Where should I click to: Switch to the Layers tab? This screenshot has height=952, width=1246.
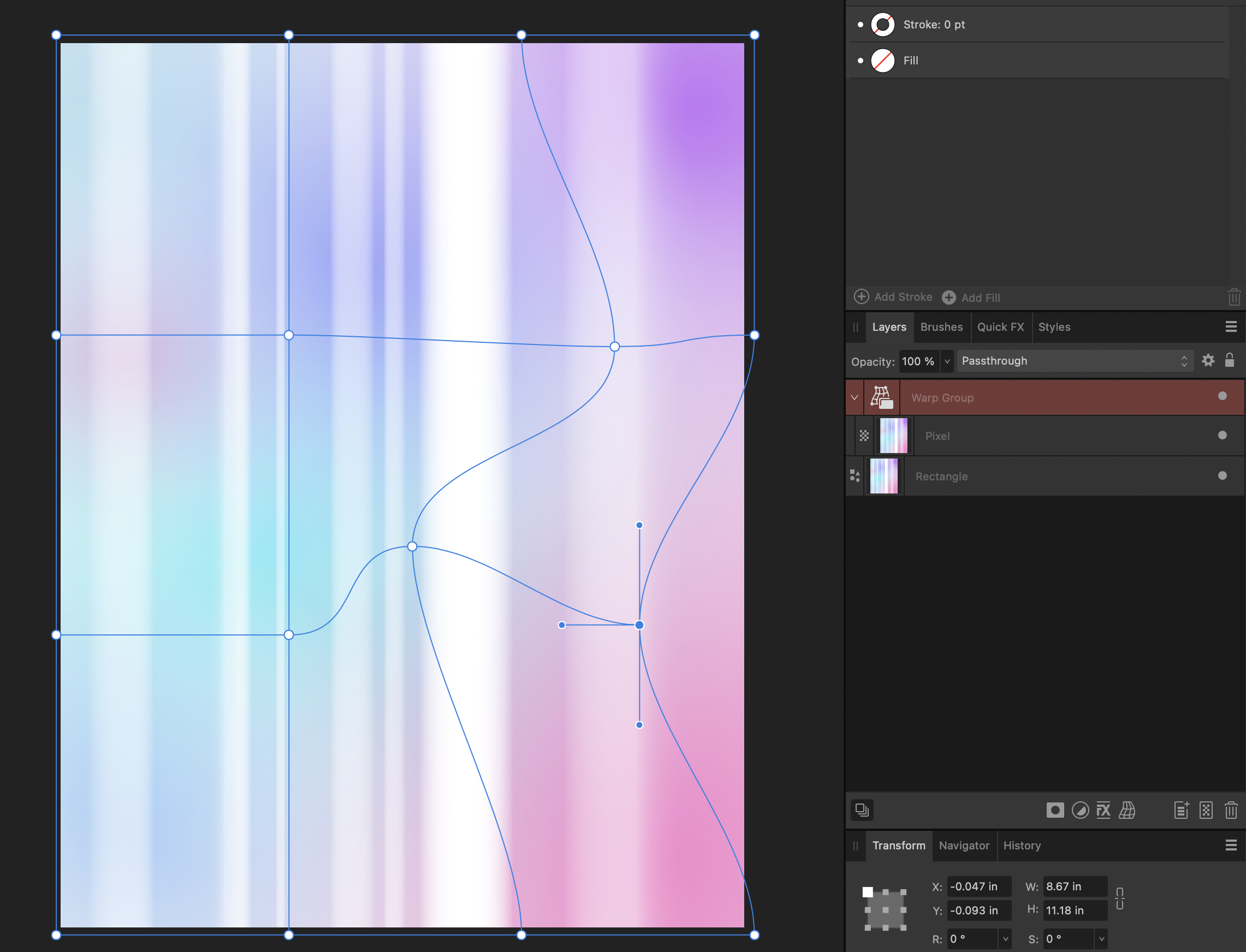click(x=889, y=327)
